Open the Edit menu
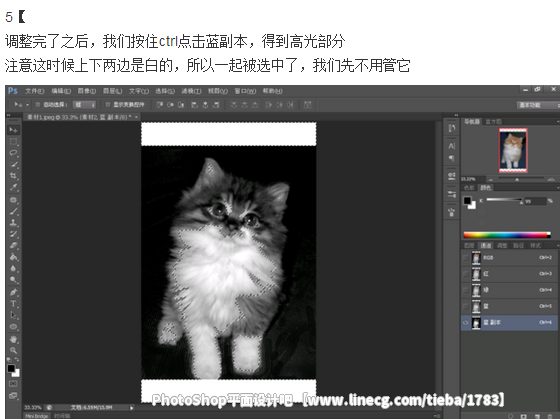This screenshot has height=419, width=560. [61, 91]
